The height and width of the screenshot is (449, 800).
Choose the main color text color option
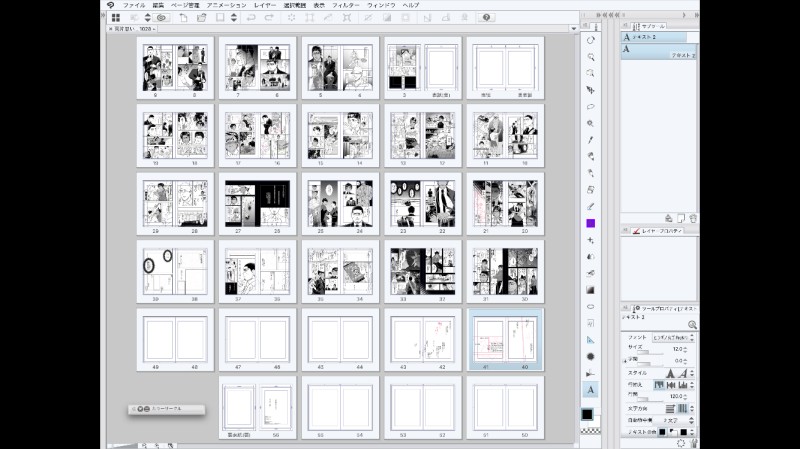(x=662, y=432)
